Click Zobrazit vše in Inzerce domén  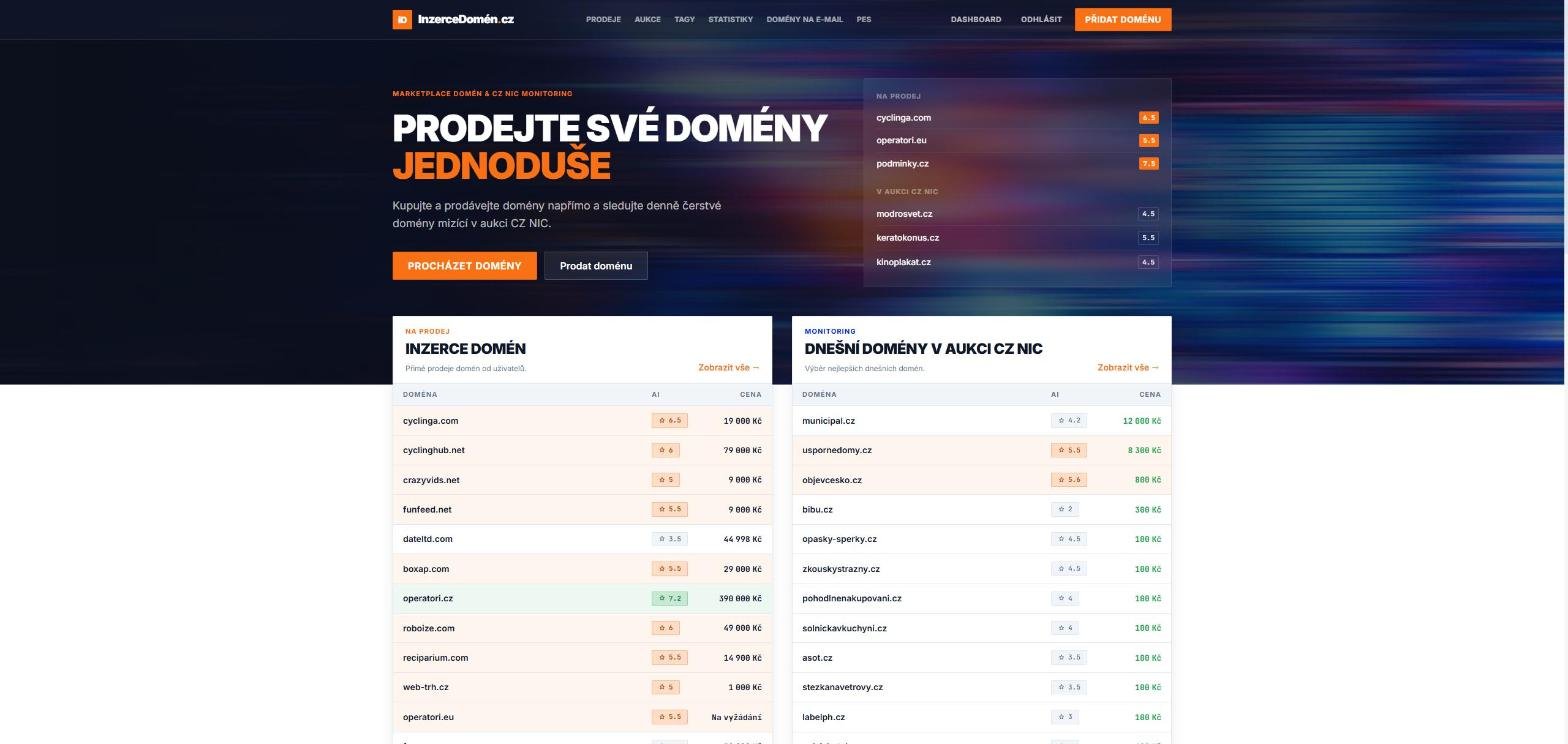[x=729, y=368]
